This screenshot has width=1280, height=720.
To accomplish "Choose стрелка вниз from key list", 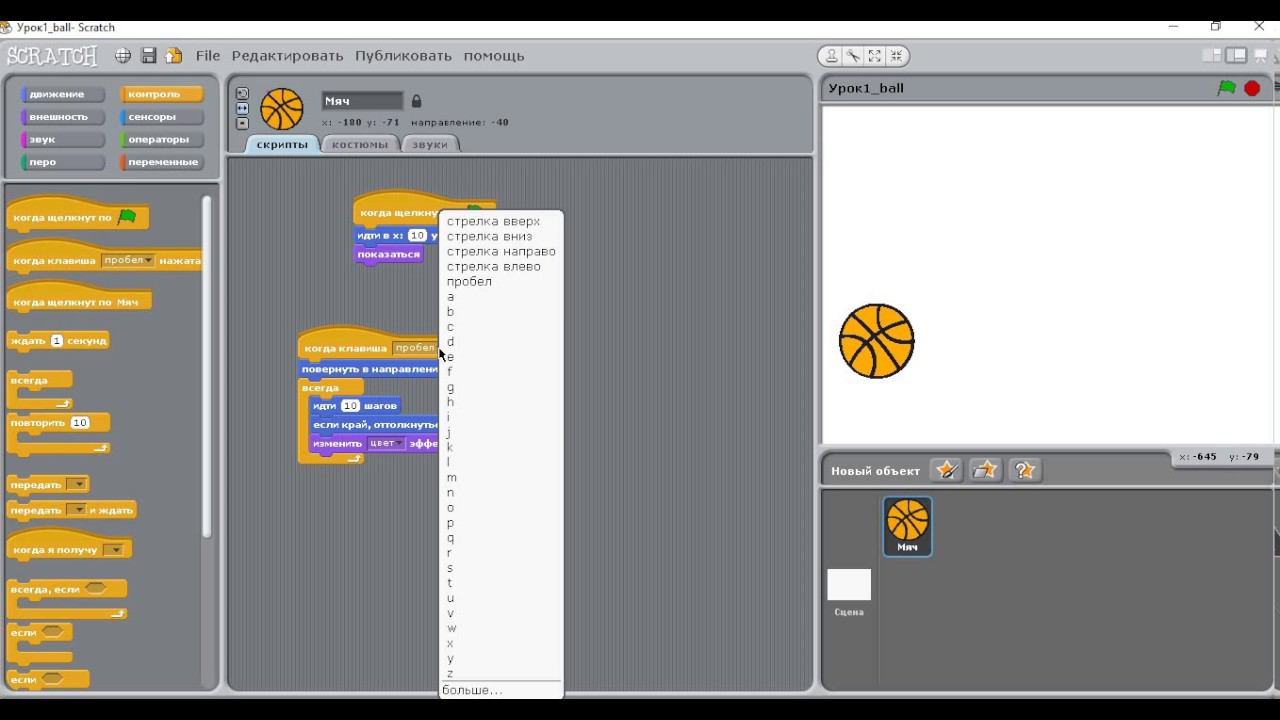I will (501, 236).
